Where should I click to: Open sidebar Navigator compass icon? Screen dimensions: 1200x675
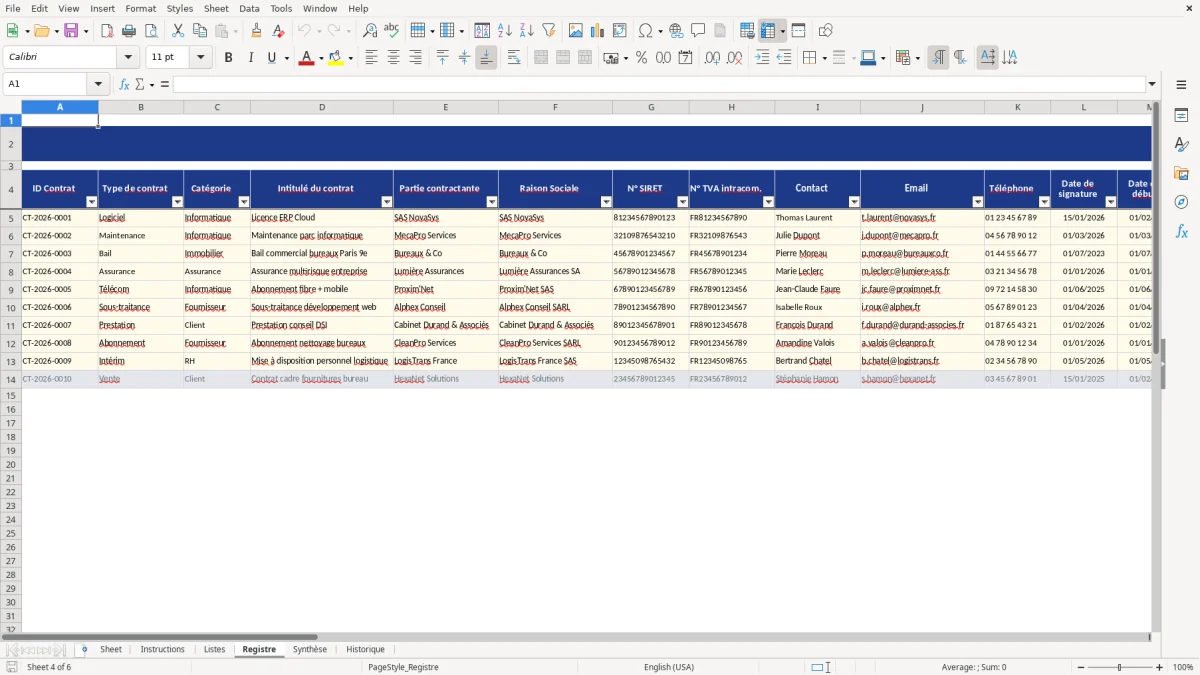1181,202
